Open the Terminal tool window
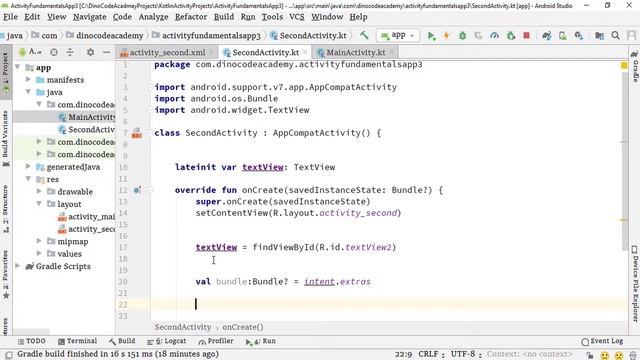The height and width of the screenshot is (360, 640). coord(78,341)
